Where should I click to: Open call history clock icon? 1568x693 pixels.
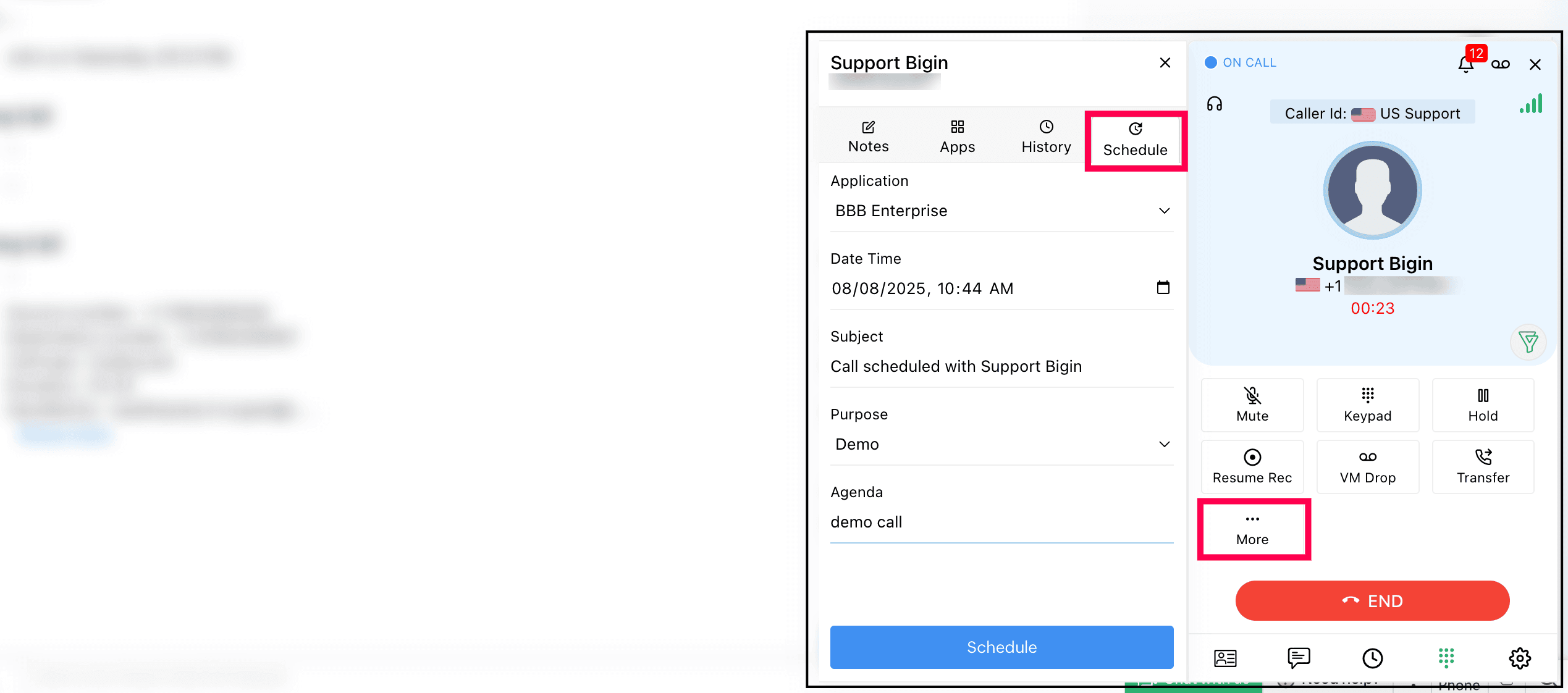click(1372, 658)
